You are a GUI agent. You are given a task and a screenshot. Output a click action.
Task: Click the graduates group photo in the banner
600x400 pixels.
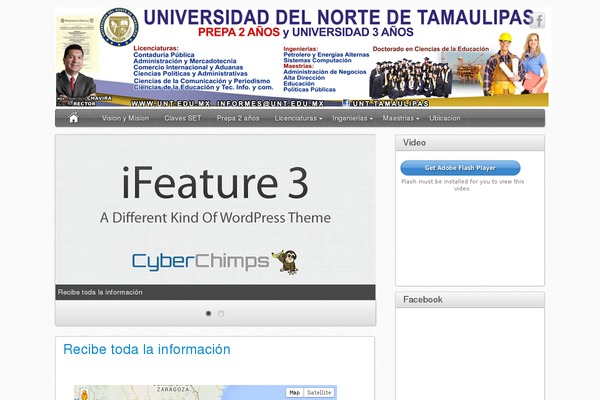pyautogui.click(x=411, y=78)
